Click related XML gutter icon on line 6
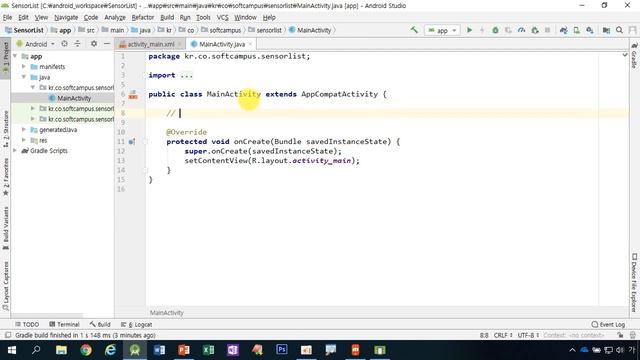Image resolution: width=640 pixels, height=360 pixels. 133,96
